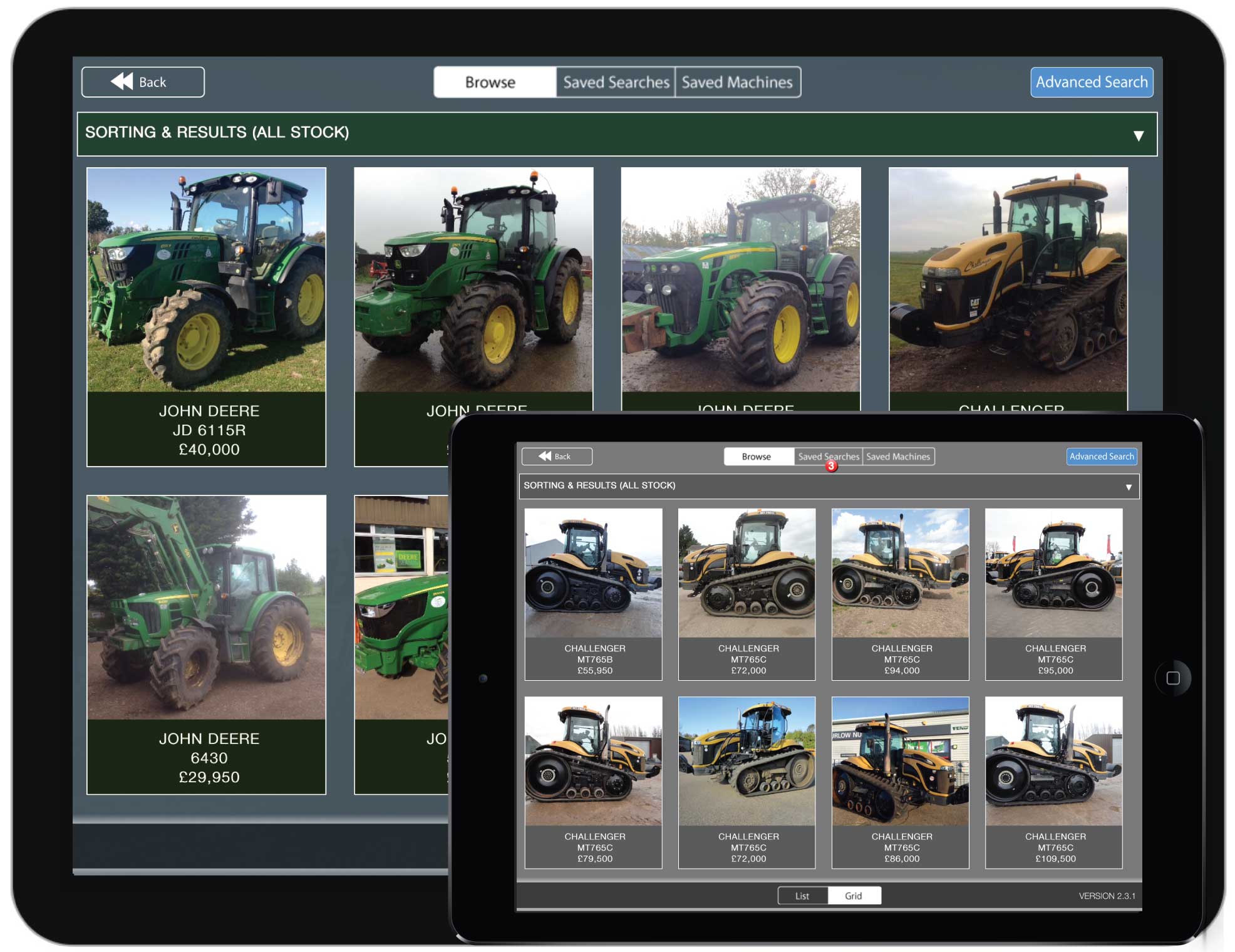Switch to Saved Searches tab on the large tablet
Image resolution: width=1235 pixels, height=952 pixels.
coord(616,82)
